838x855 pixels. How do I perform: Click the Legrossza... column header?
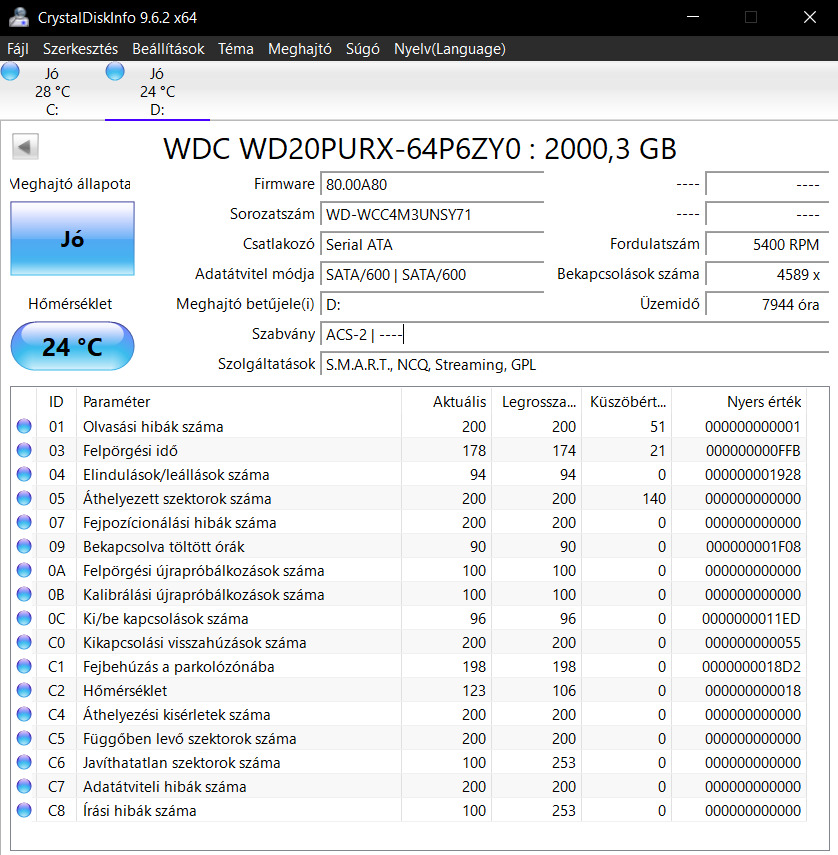[x=536, y=402]
